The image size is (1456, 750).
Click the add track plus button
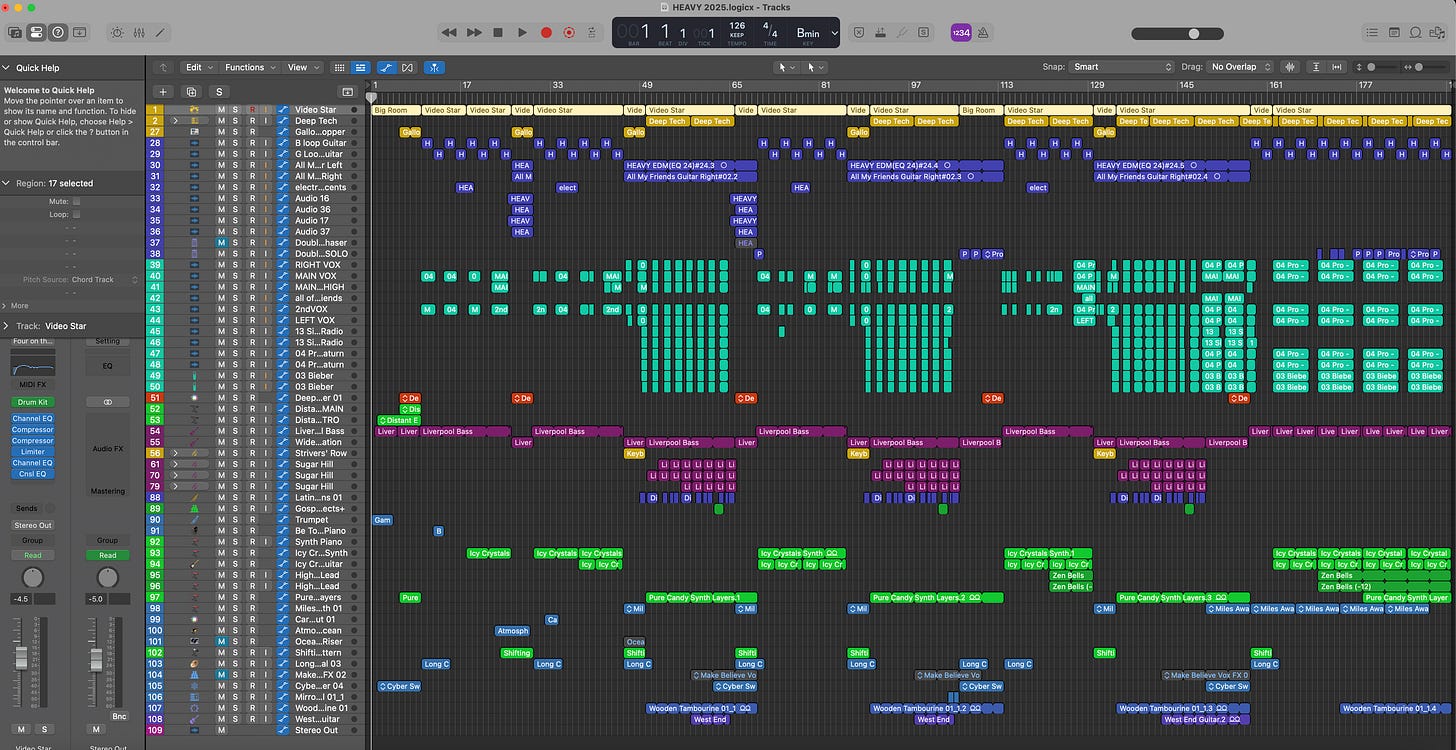164,91
